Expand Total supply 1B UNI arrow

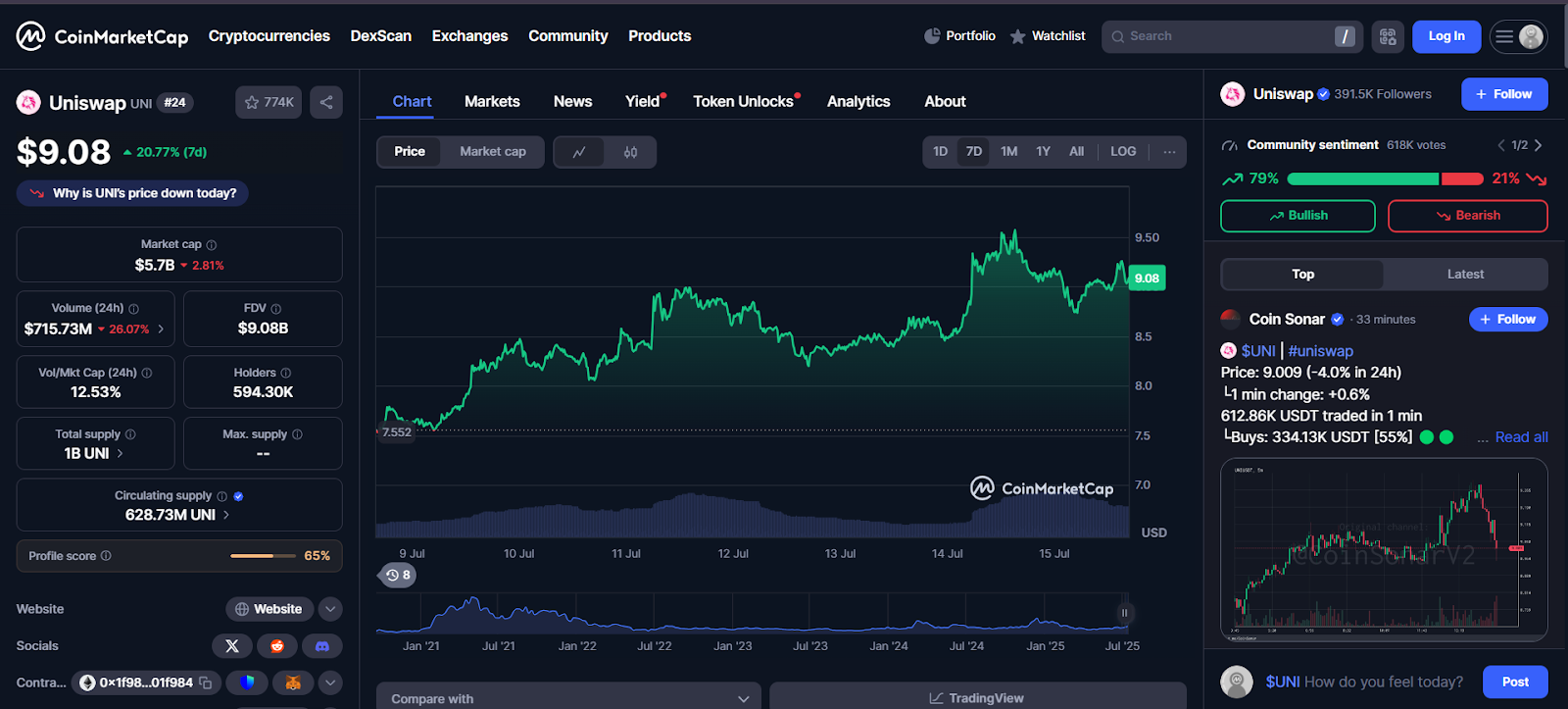tap(121, 454)
